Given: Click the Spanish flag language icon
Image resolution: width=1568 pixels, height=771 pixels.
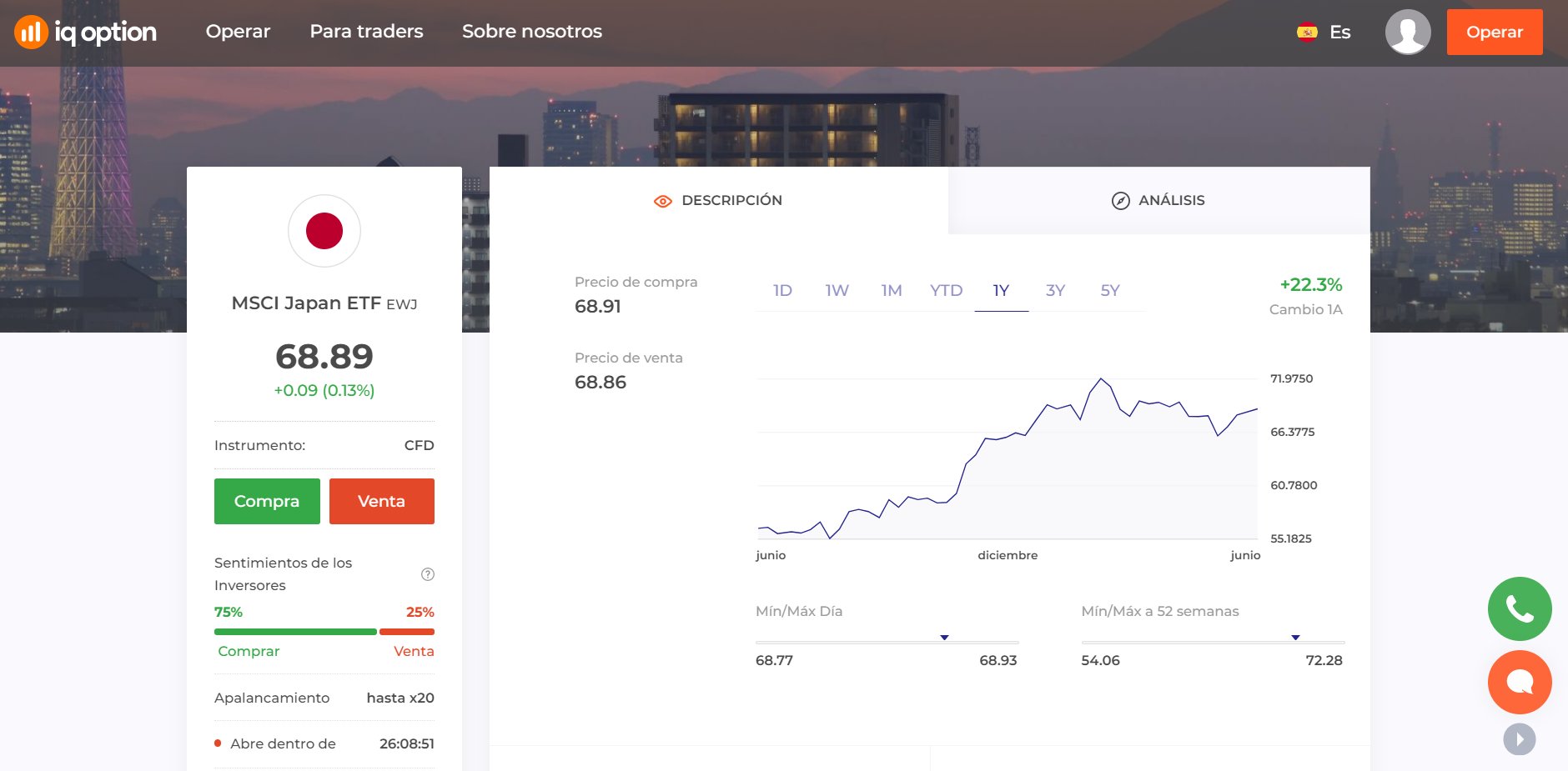Looking at the screenshot, I should point(1307,33).
